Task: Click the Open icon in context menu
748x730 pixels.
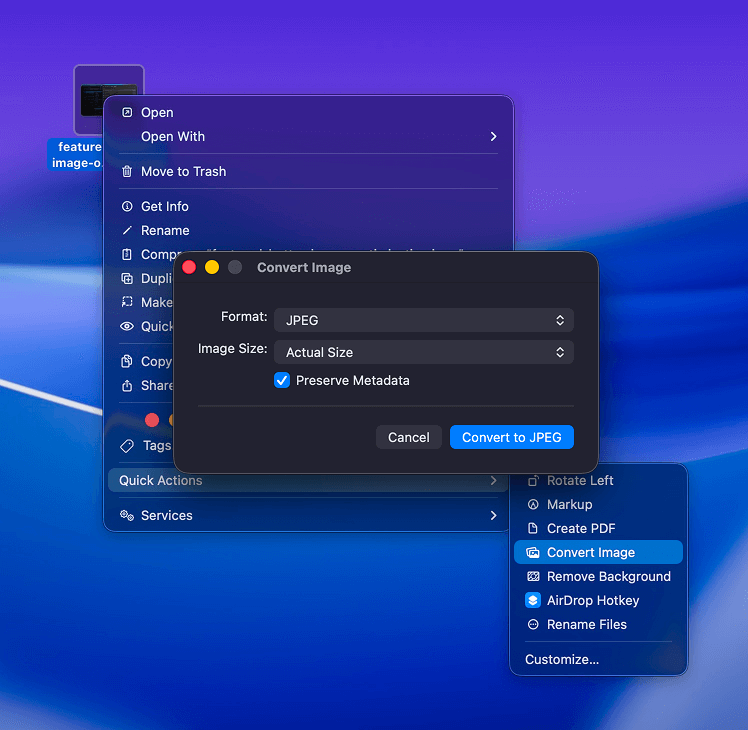Action: (x=127, y=113)
